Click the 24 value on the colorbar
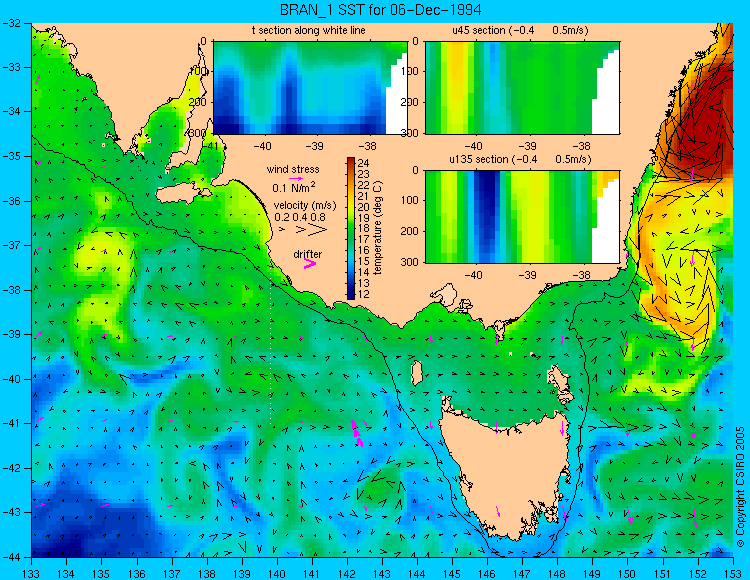 point(364,164)
